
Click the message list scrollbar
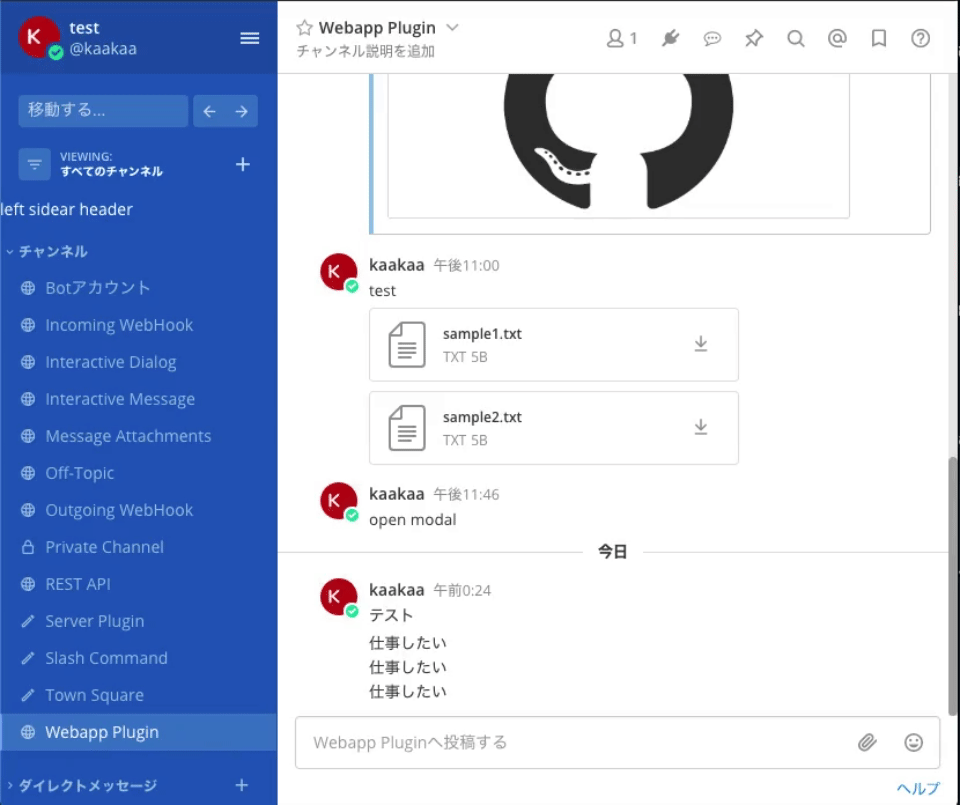coord(953,585)
